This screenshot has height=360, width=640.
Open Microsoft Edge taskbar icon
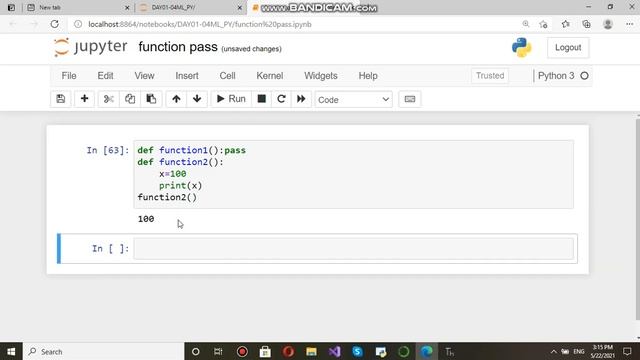click(x=427, y=351)
